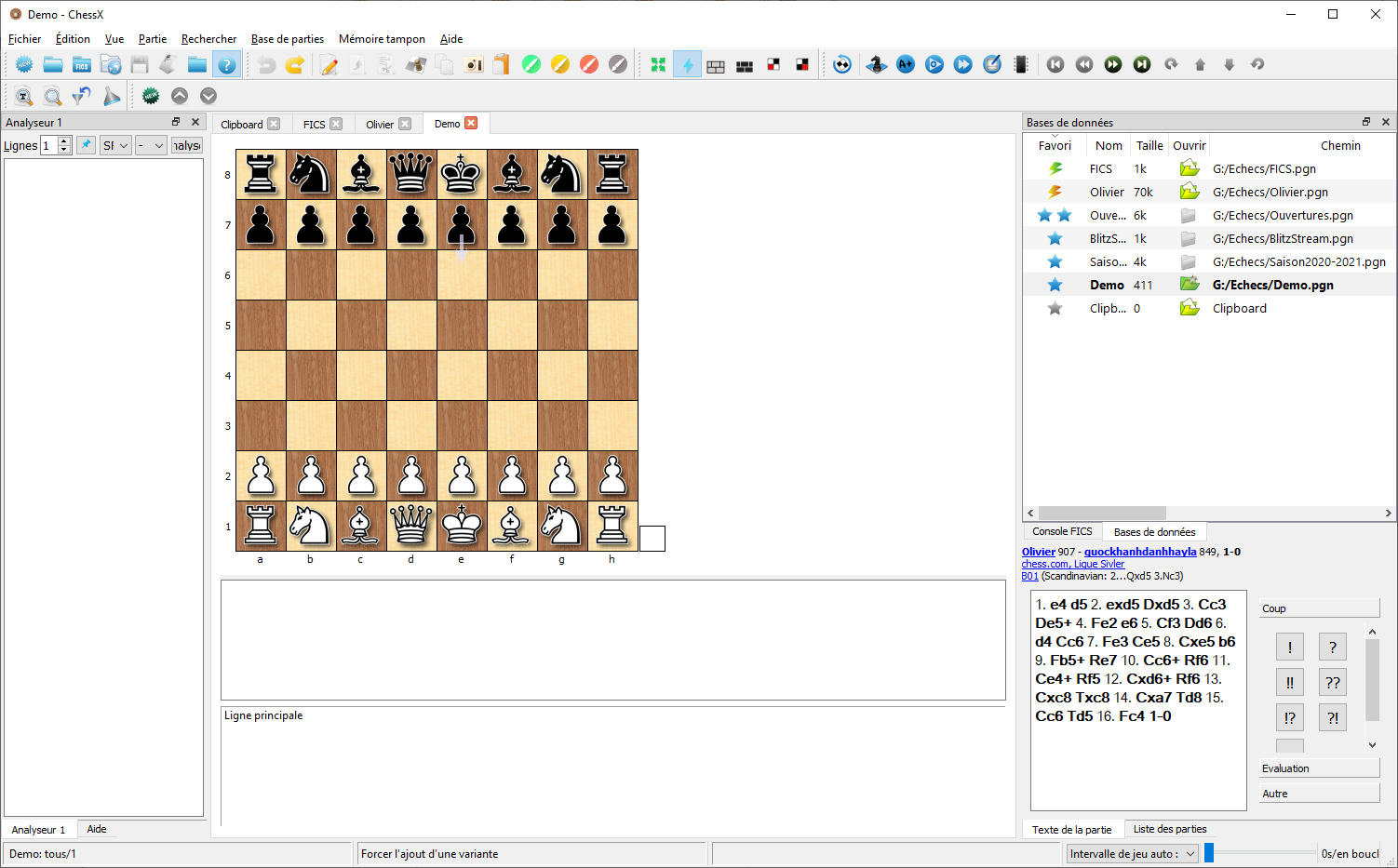1398x868 pixels.
Task: Toggle favorite star for BlitzStream database
Action: (x=1055, y=238)
